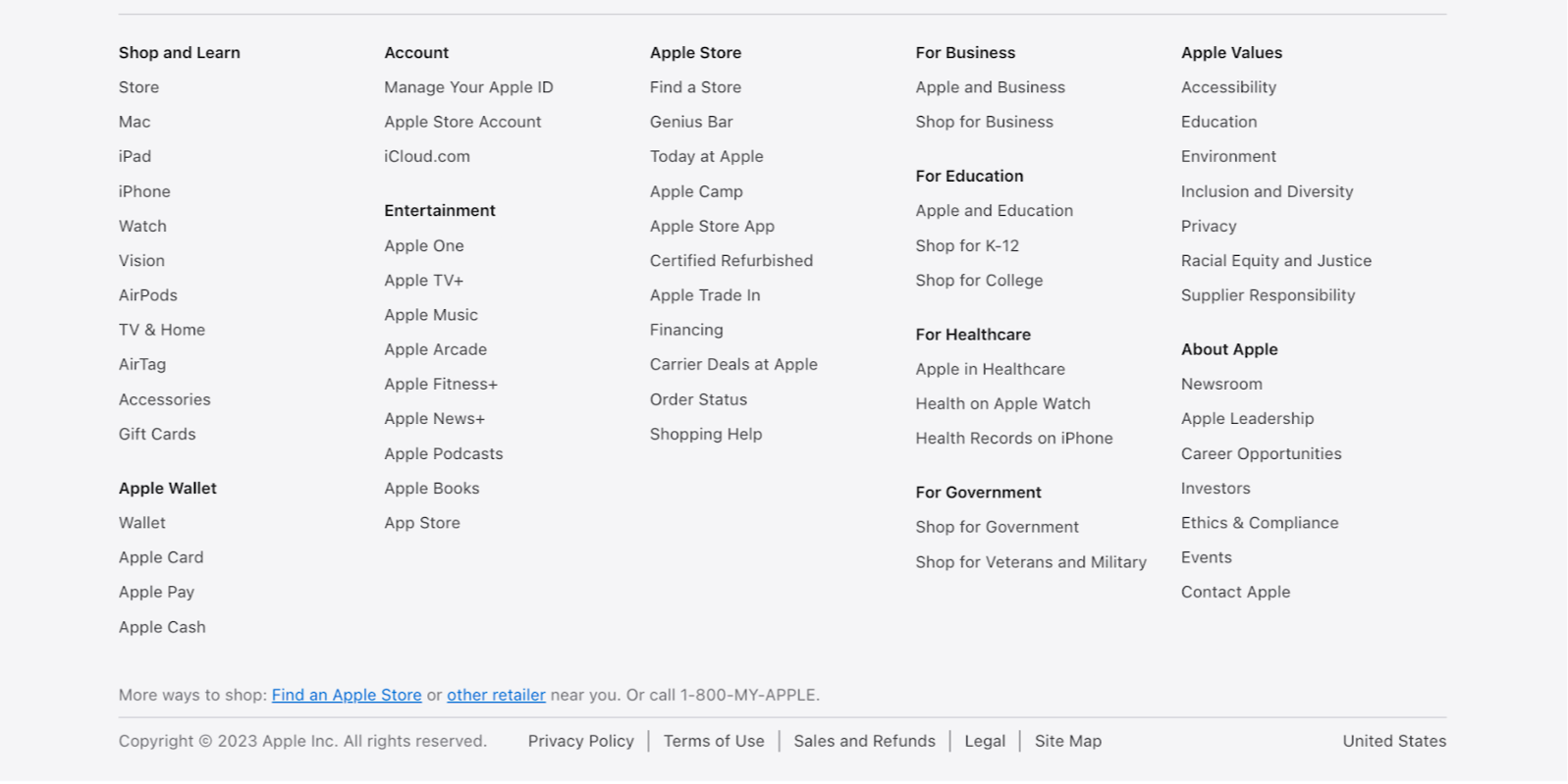The image size is (1568, 784).
Task: Click Find a Store in Apple Store column
Action: [695, 87]
